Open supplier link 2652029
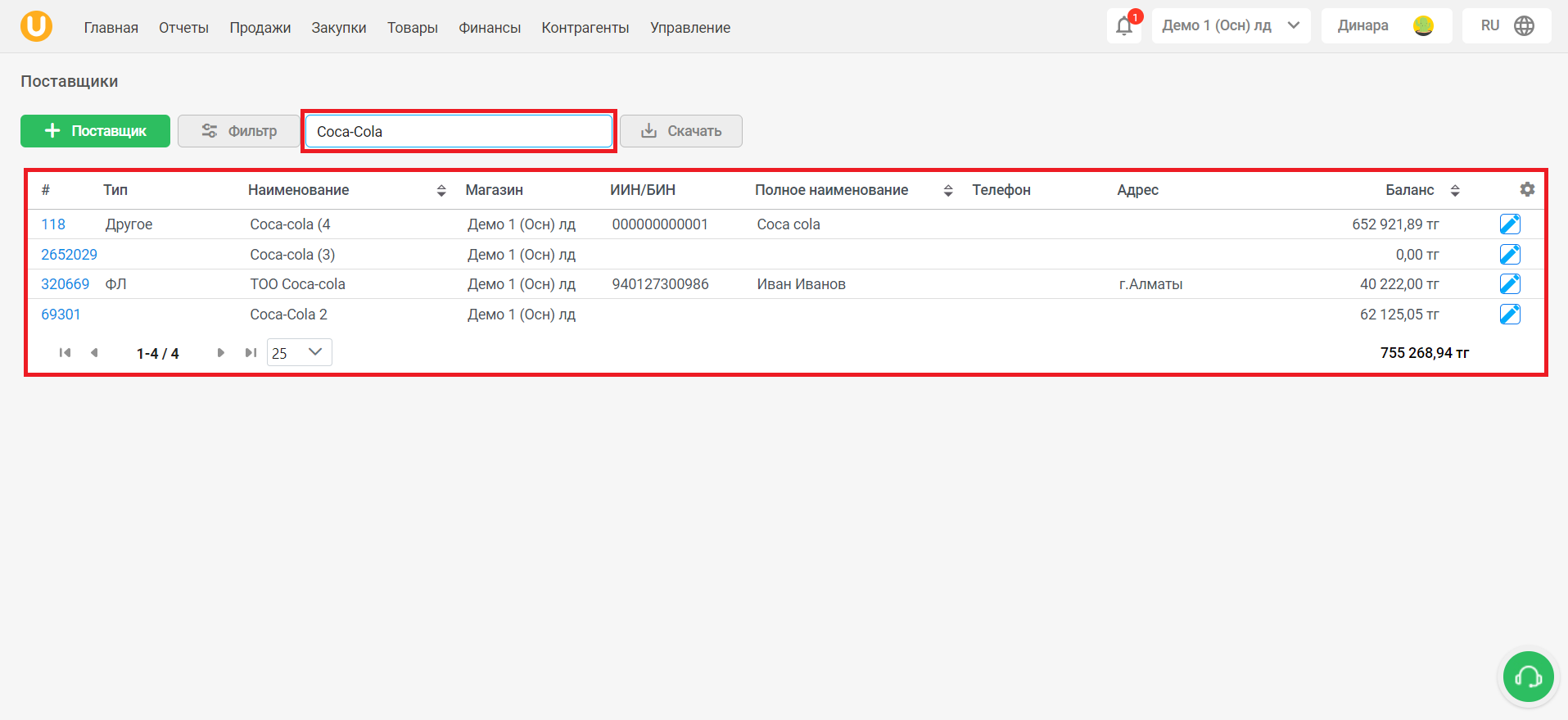Viewport: 1568px width, 720px height. (69, 255)
